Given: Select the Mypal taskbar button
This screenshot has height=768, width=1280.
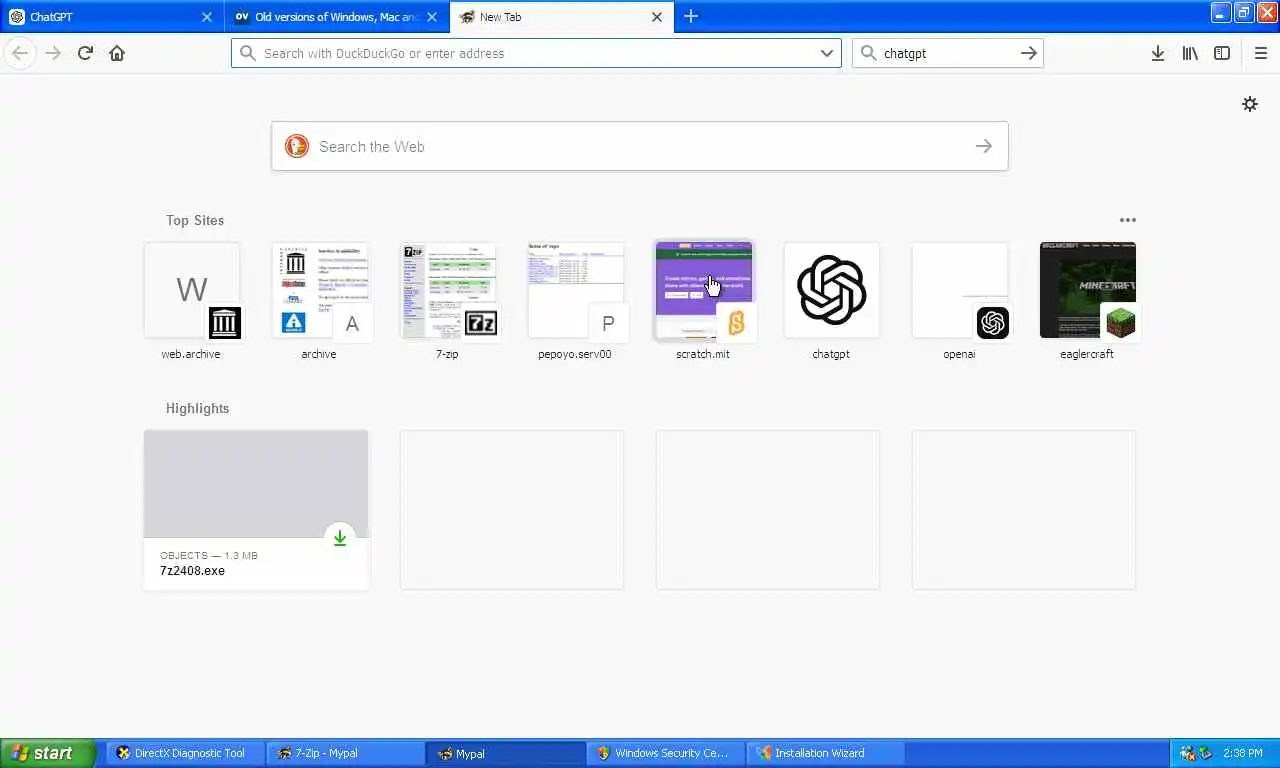Looking at the screenshot, I should coord(506,753).
